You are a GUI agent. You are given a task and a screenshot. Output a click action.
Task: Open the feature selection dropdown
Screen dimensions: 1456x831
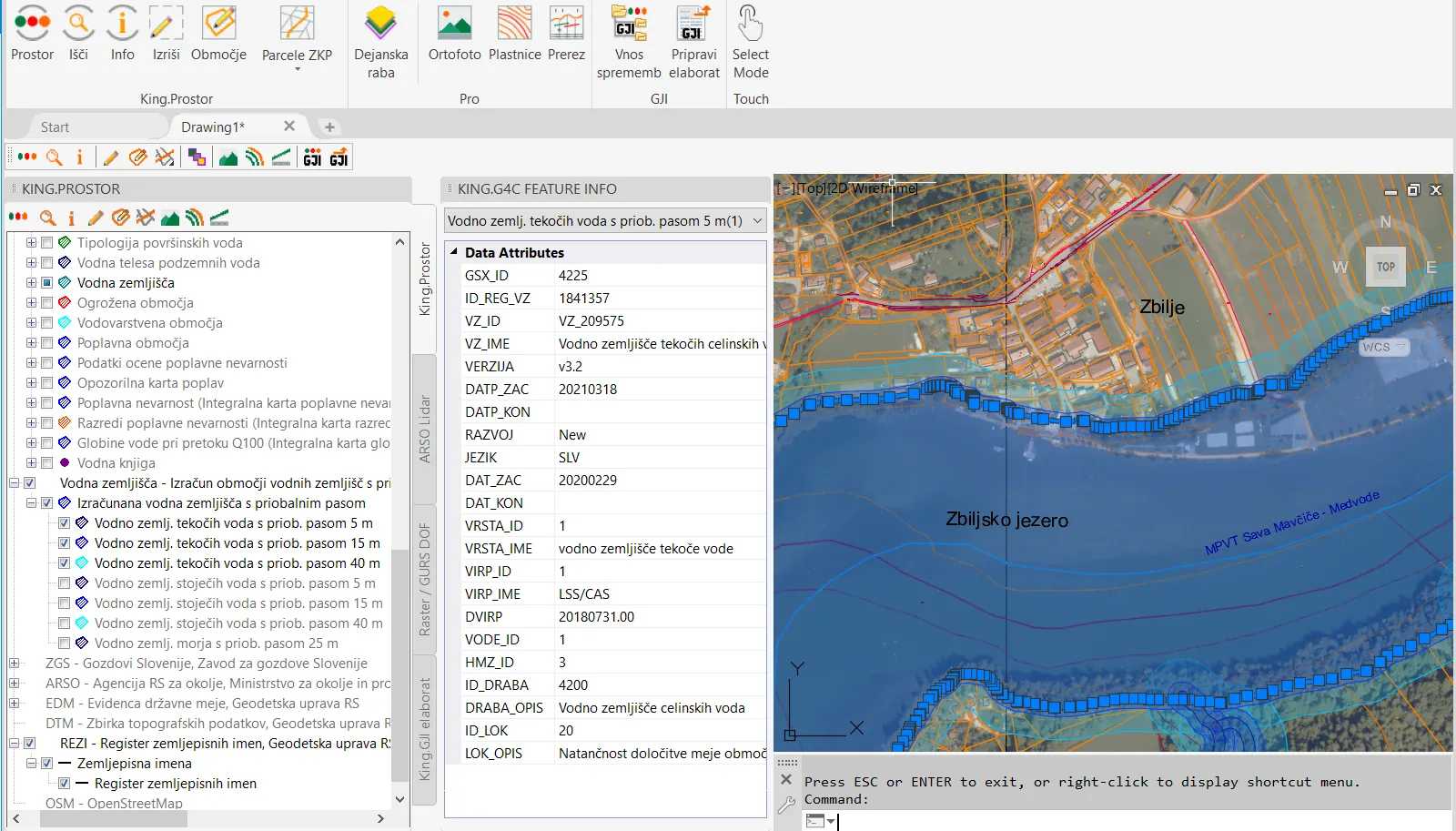point(757,221)
